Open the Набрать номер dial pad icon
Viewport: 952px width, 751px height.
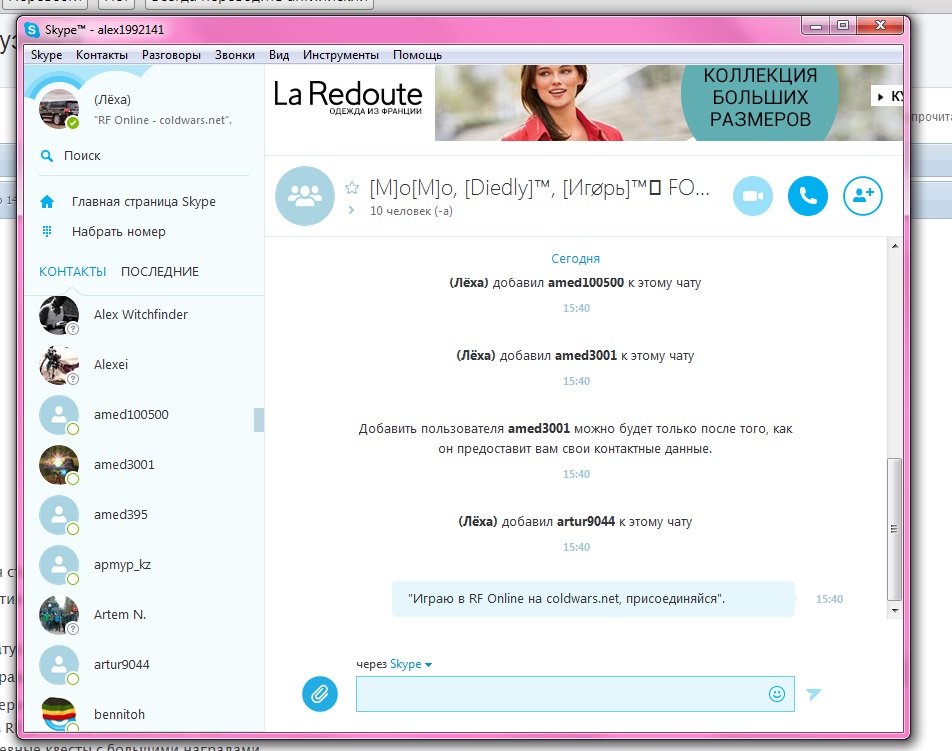point(47,231)
